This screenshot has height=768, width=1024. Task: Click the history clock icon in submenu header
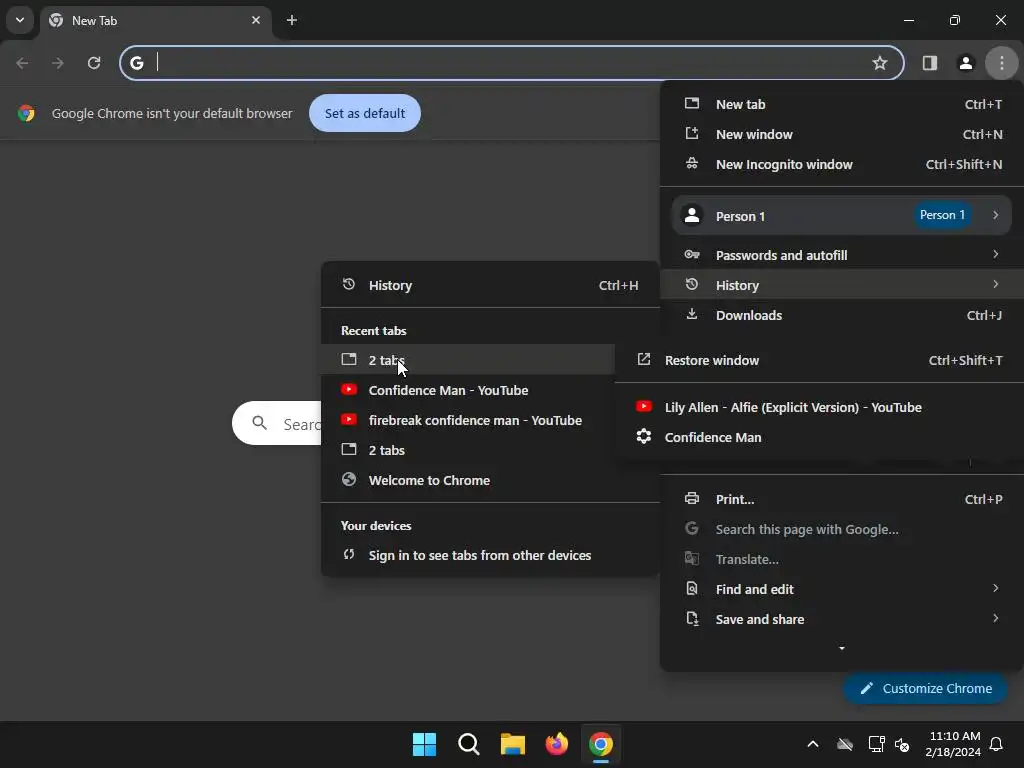pyautogui.click(x=349, y=284)
